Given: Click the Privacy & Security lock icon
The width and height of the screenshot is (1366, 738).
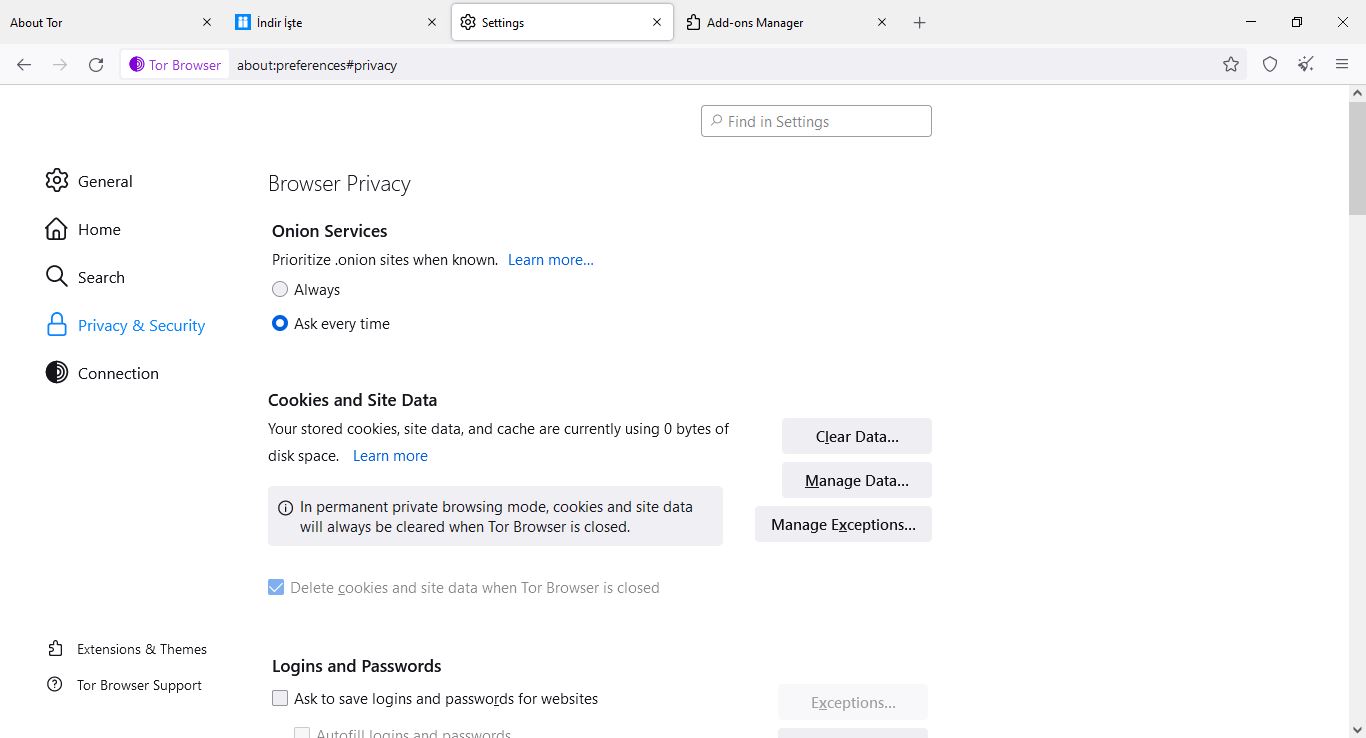Looking at the screenshot, I should point(57,325).
